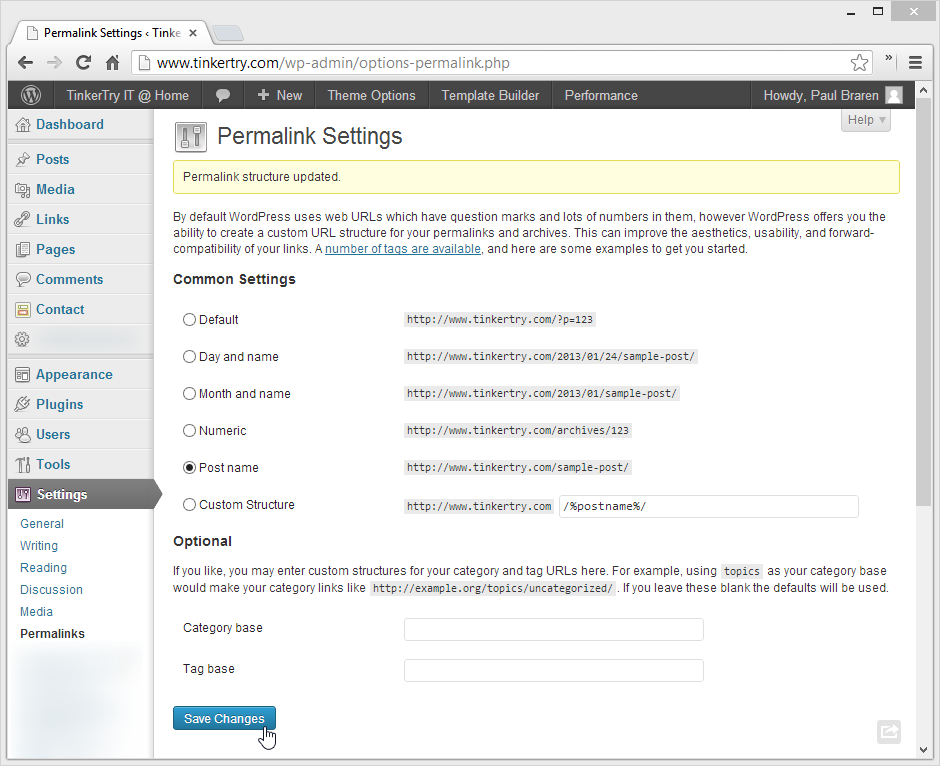Click the browser back arrow
940x766 pixels.
[25, 62]
